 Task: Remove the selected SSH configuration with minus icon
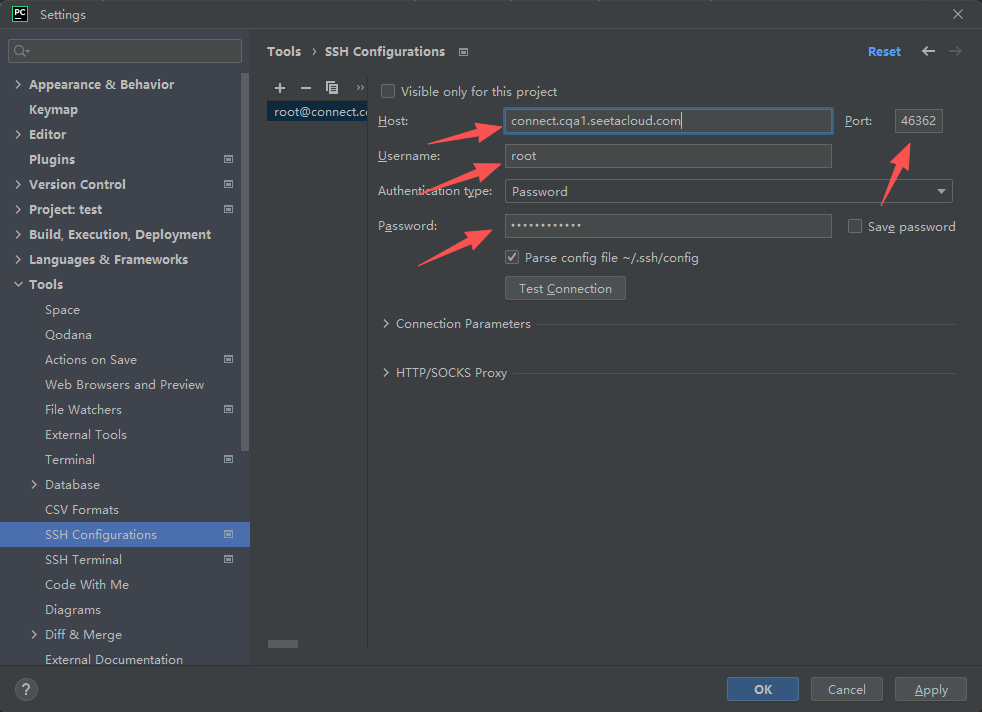click(306, 88)
